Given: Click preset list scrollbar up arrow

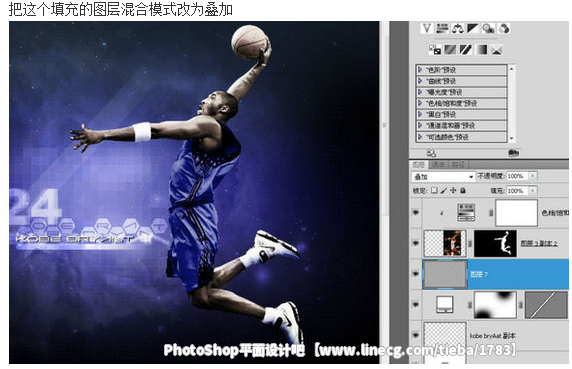Looking at the screenshot, I should point(511,69).
